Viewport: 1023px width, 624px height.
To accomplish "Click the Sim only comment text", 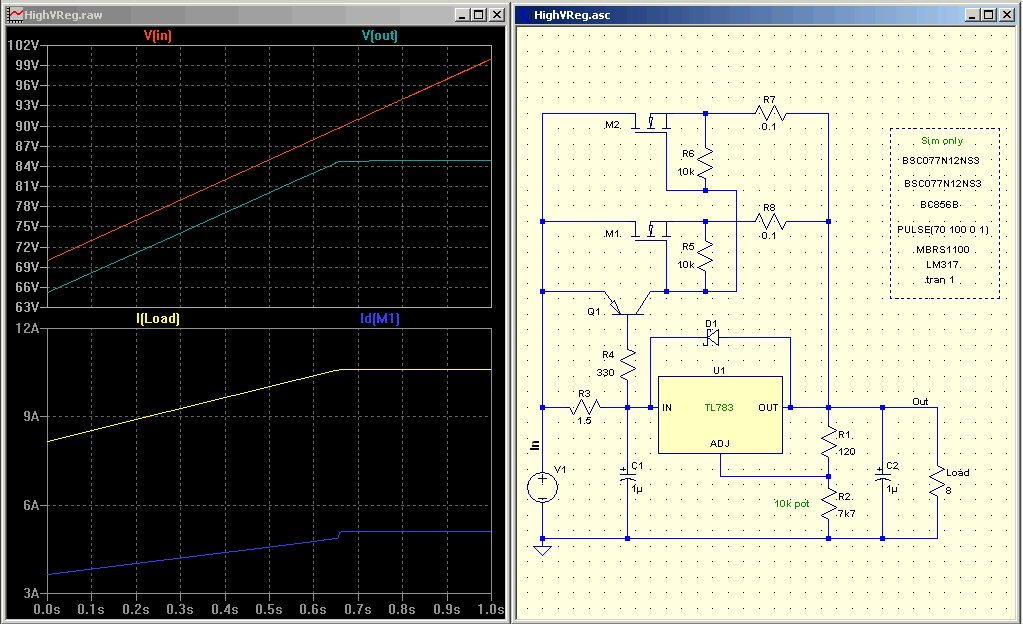I will (941, 141).
